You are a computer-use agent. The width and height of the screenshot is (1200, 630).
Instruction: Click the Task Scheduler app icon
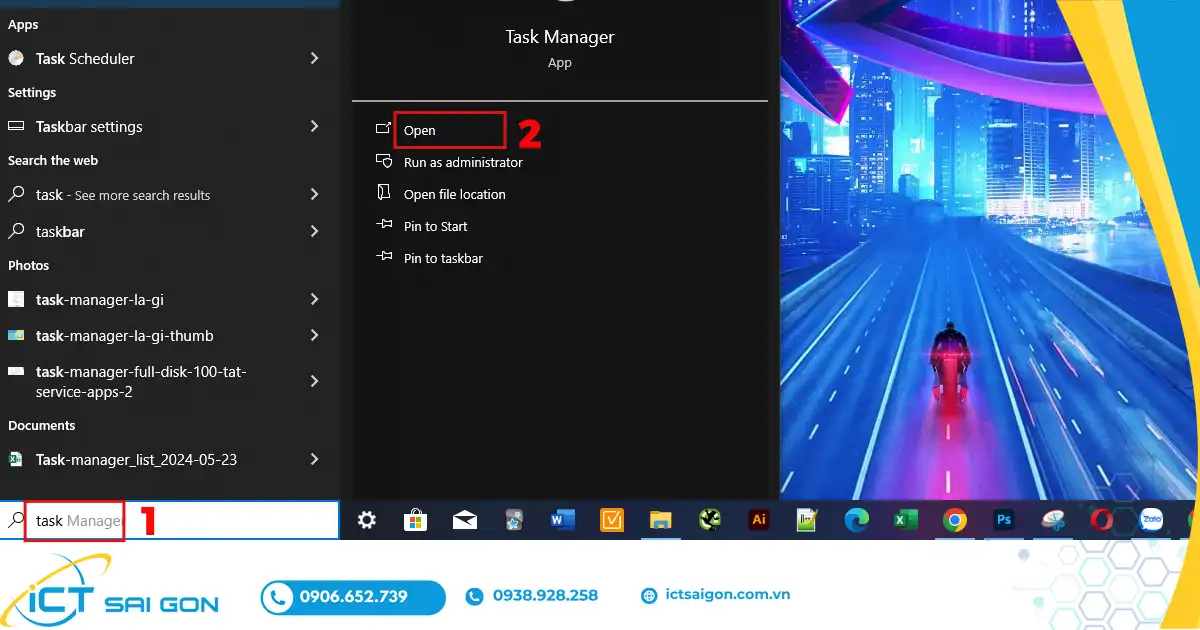(x=16, y=58)
